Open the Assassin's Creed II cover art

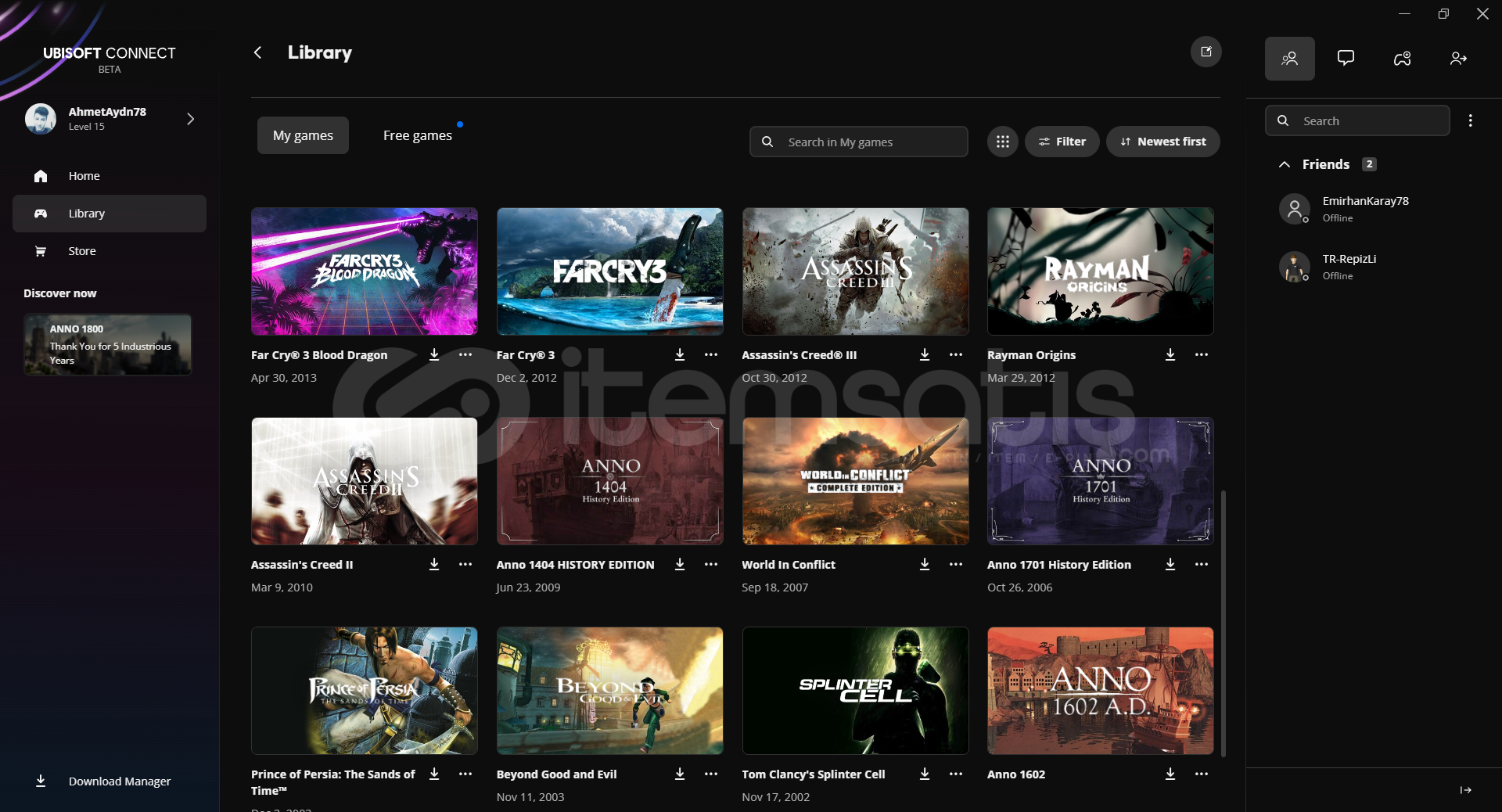pos(364,481)
